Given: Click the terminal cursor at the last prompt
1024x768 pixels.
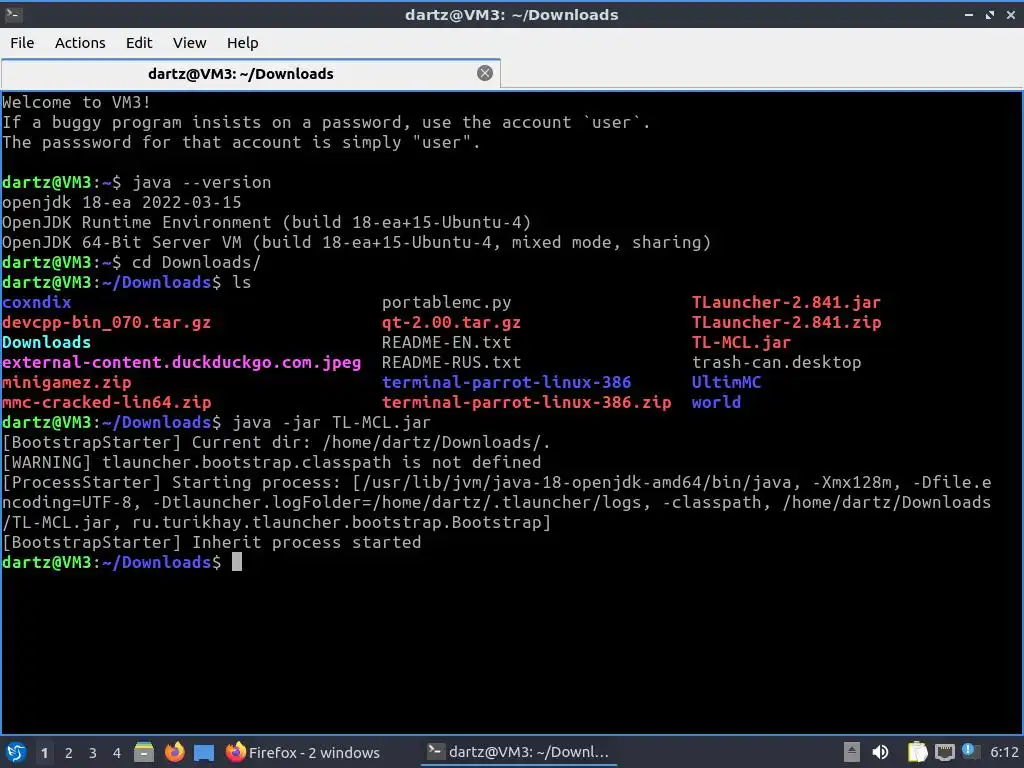Looking at the screenshot, I should point(237,562).
